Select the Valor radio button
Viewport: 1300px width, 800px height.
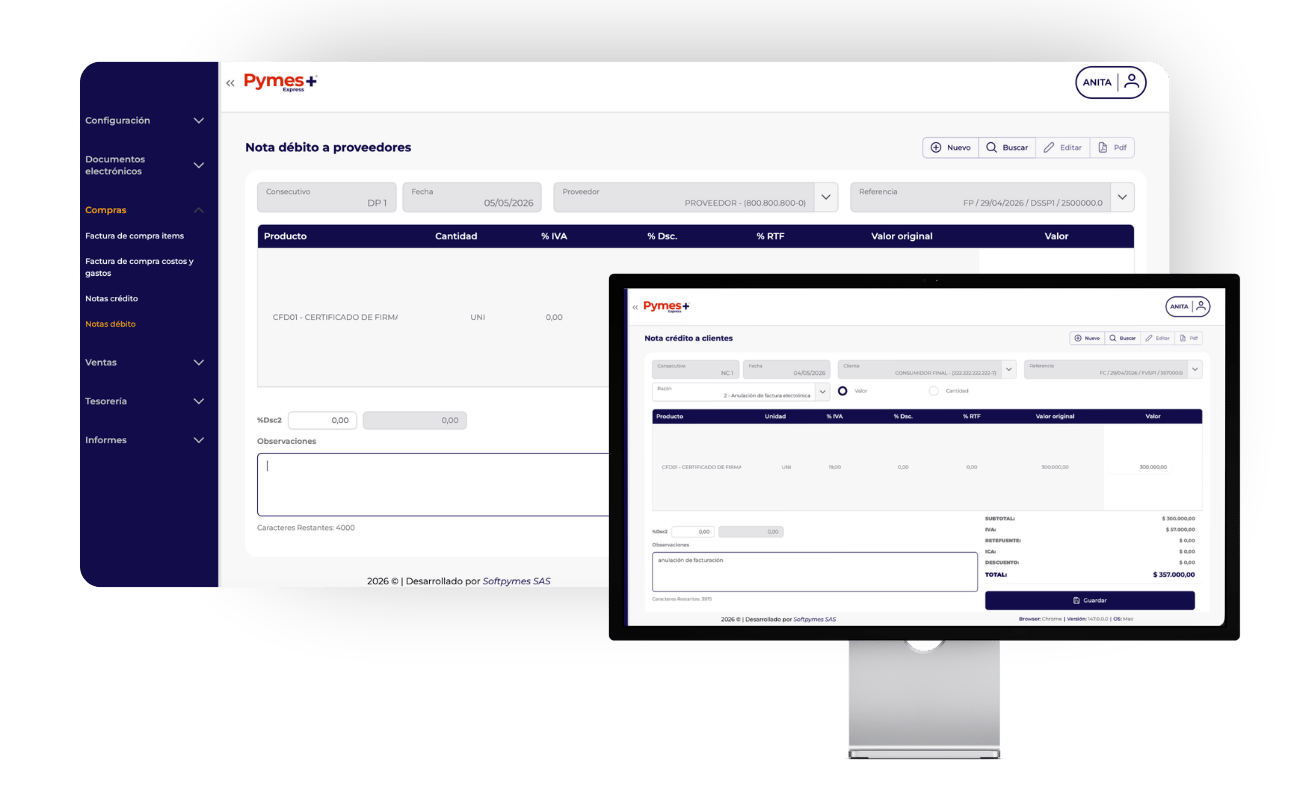842,391
